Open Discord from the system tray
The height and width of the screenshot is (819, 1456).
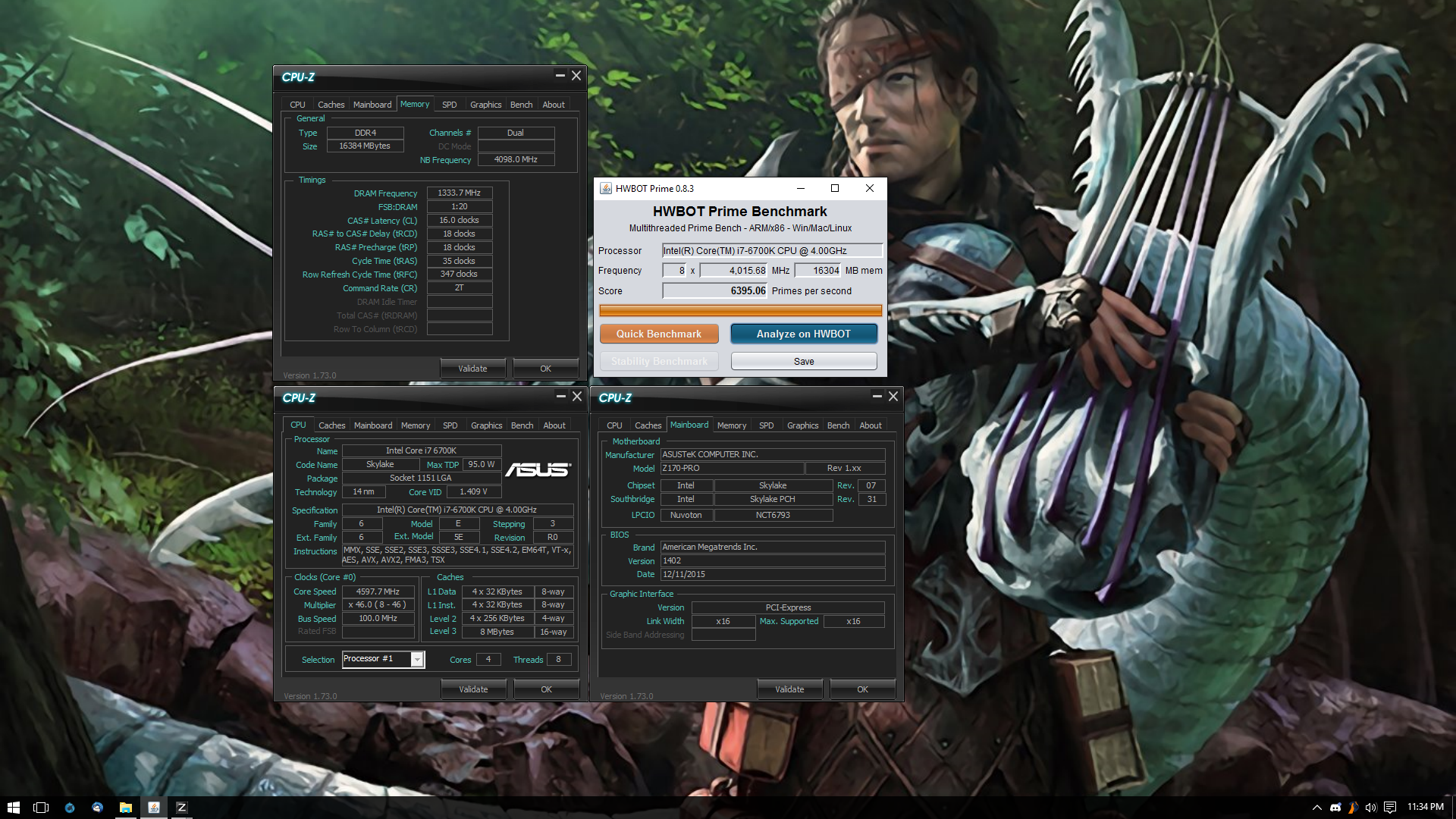[x=1335, y=808]
